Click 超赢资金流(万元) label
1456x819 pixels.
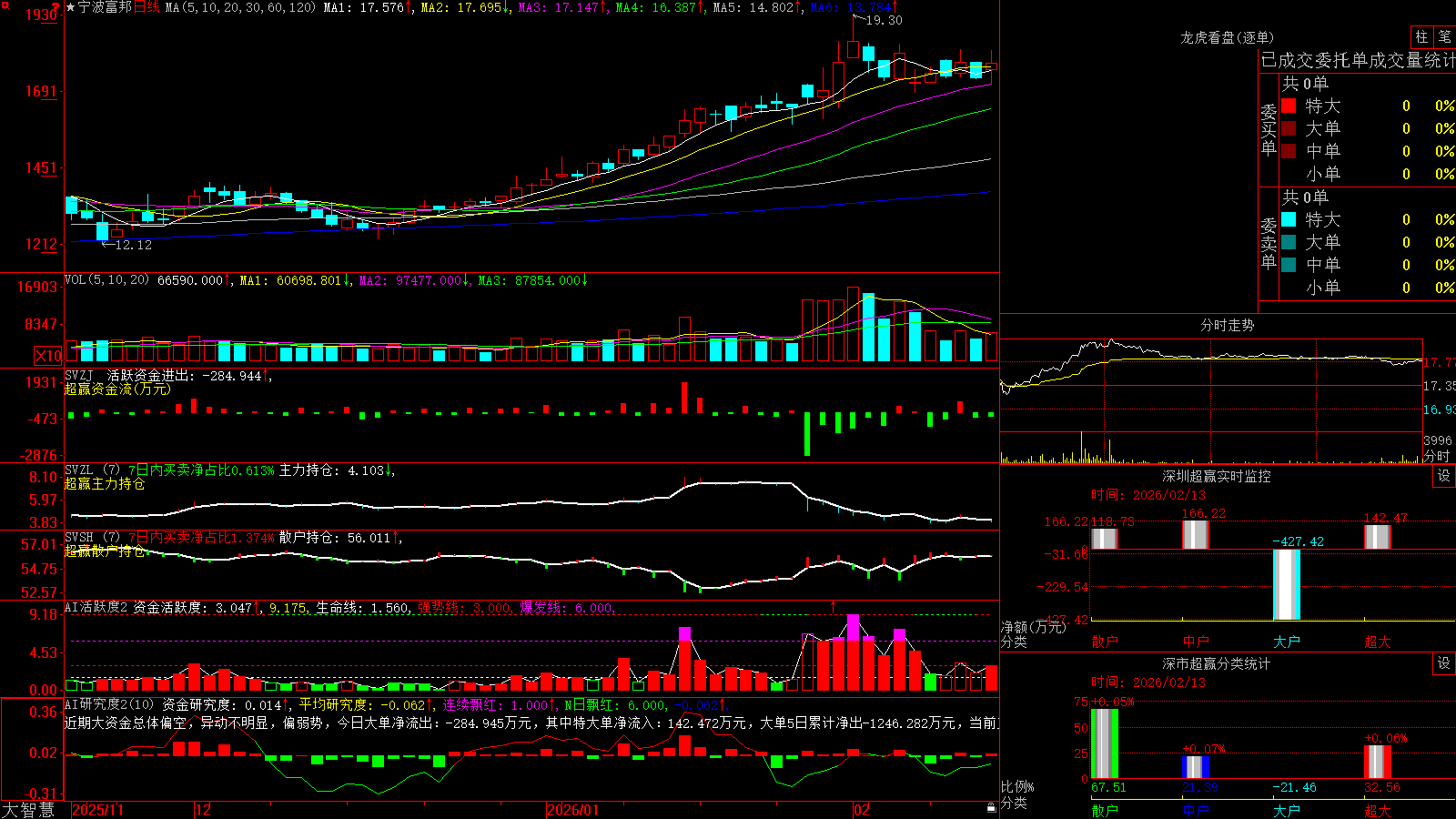[x=117, y=389]
